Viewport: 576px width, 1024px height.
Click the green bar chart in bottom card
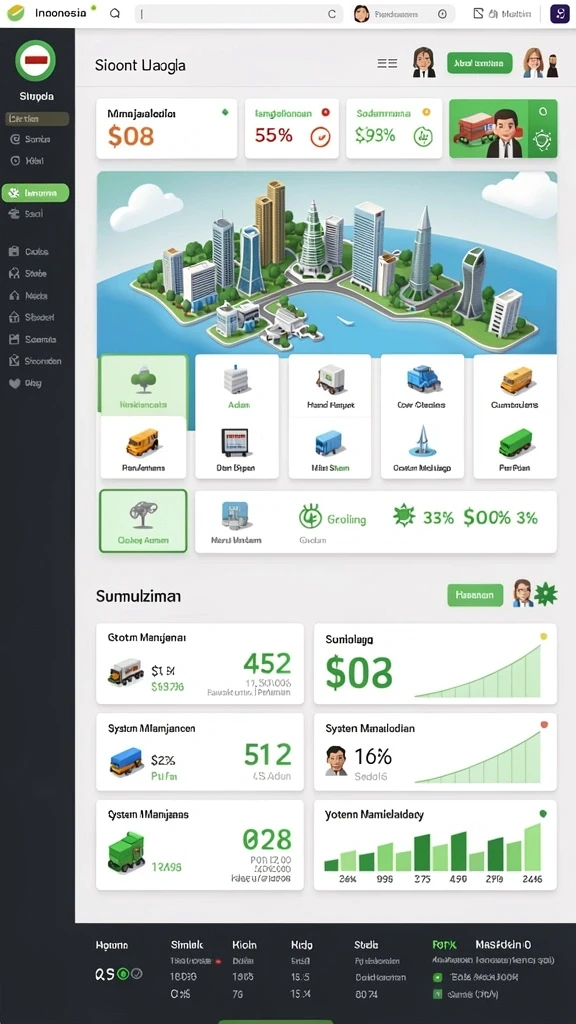point(433,848)
